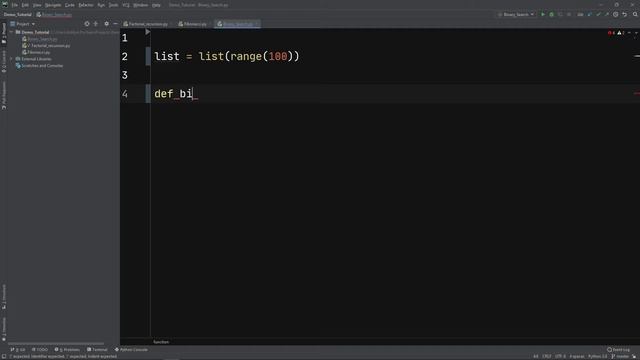Open the Project tool window side tab

pos(4,33)
